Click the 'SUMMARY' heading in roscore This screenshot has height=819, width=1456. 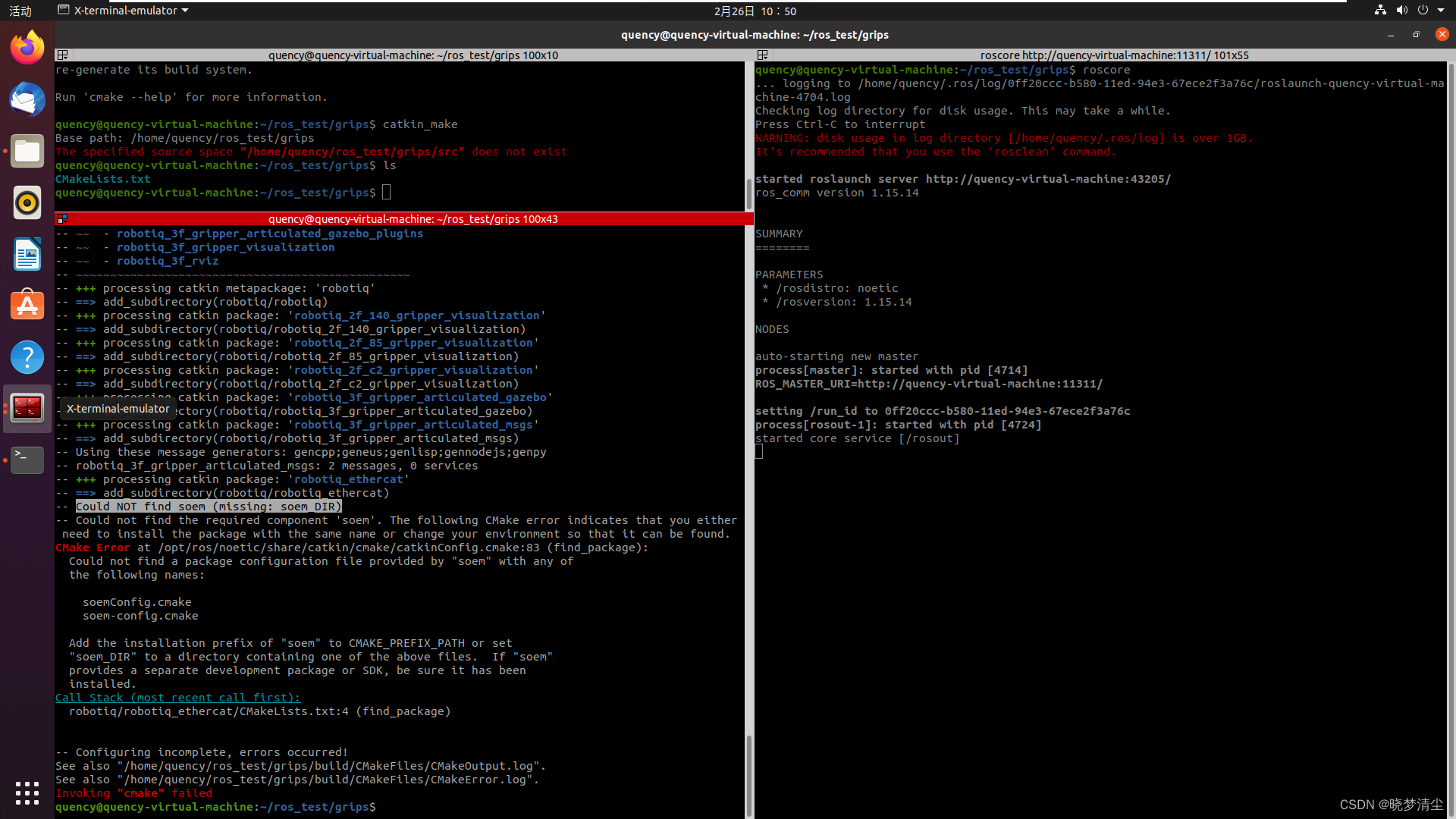click(779, 234)
